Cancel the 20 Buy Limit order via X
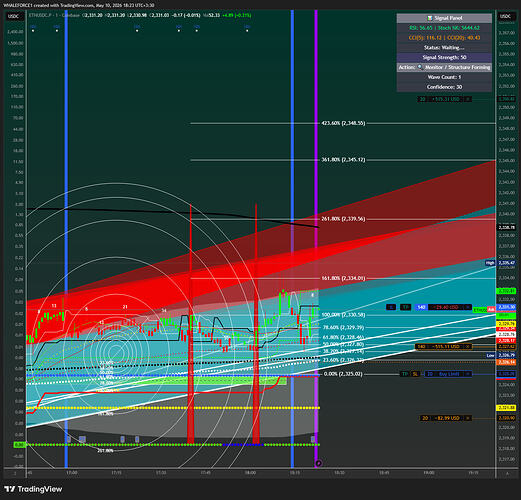The width and height of the screenshot is (521, 500). (x=468, y=374)
